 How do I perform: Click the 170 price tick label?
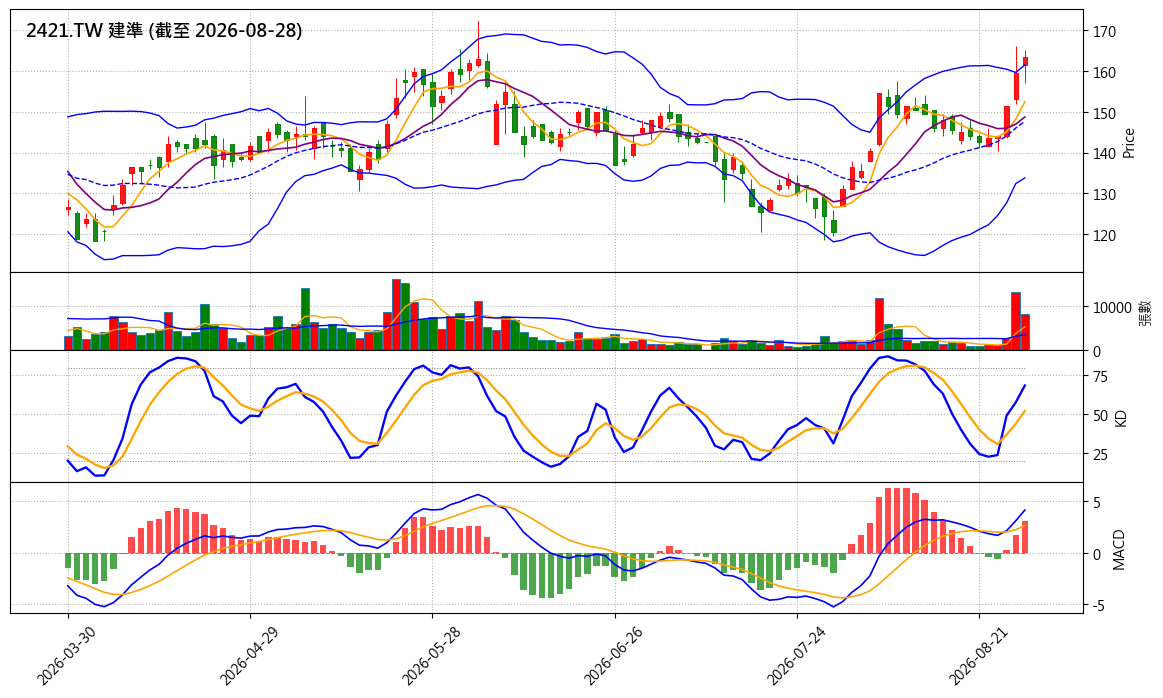click(1104, 32)
